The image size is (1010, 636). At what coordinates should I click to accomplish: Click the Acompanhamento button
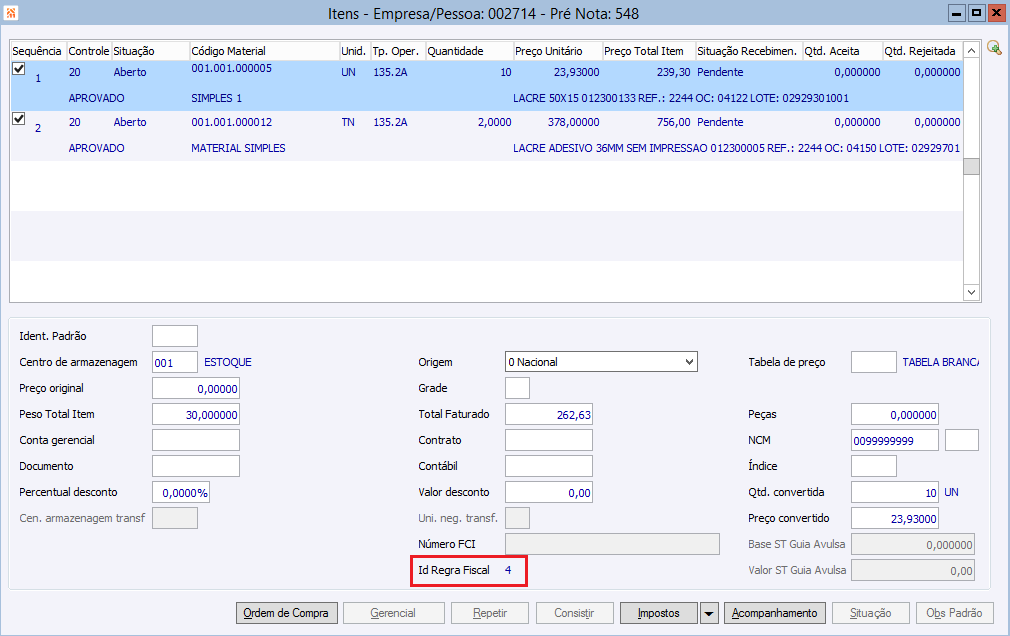coord(775,613)
